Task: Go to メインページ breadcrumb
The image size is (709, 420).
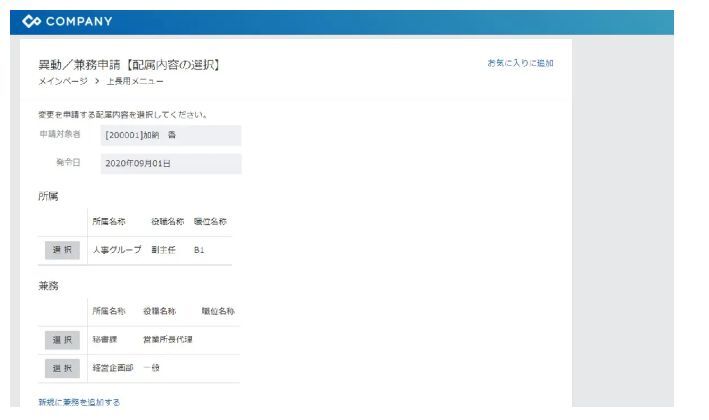Action: [x=63, y=81]
